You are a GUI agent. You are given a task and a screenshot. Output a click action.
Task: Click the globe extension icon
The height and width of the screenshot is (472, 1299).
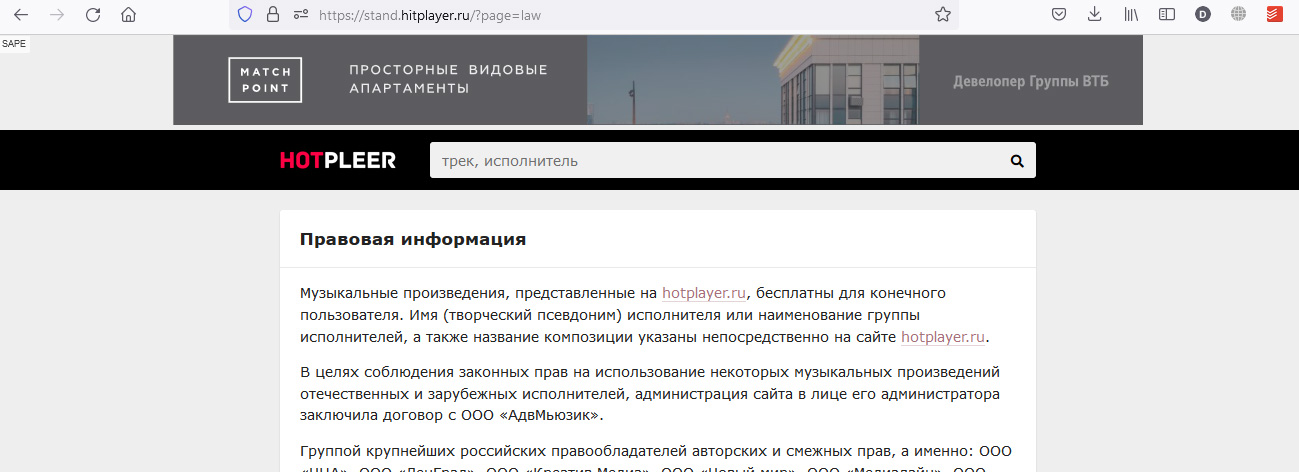pos(1239,15)
